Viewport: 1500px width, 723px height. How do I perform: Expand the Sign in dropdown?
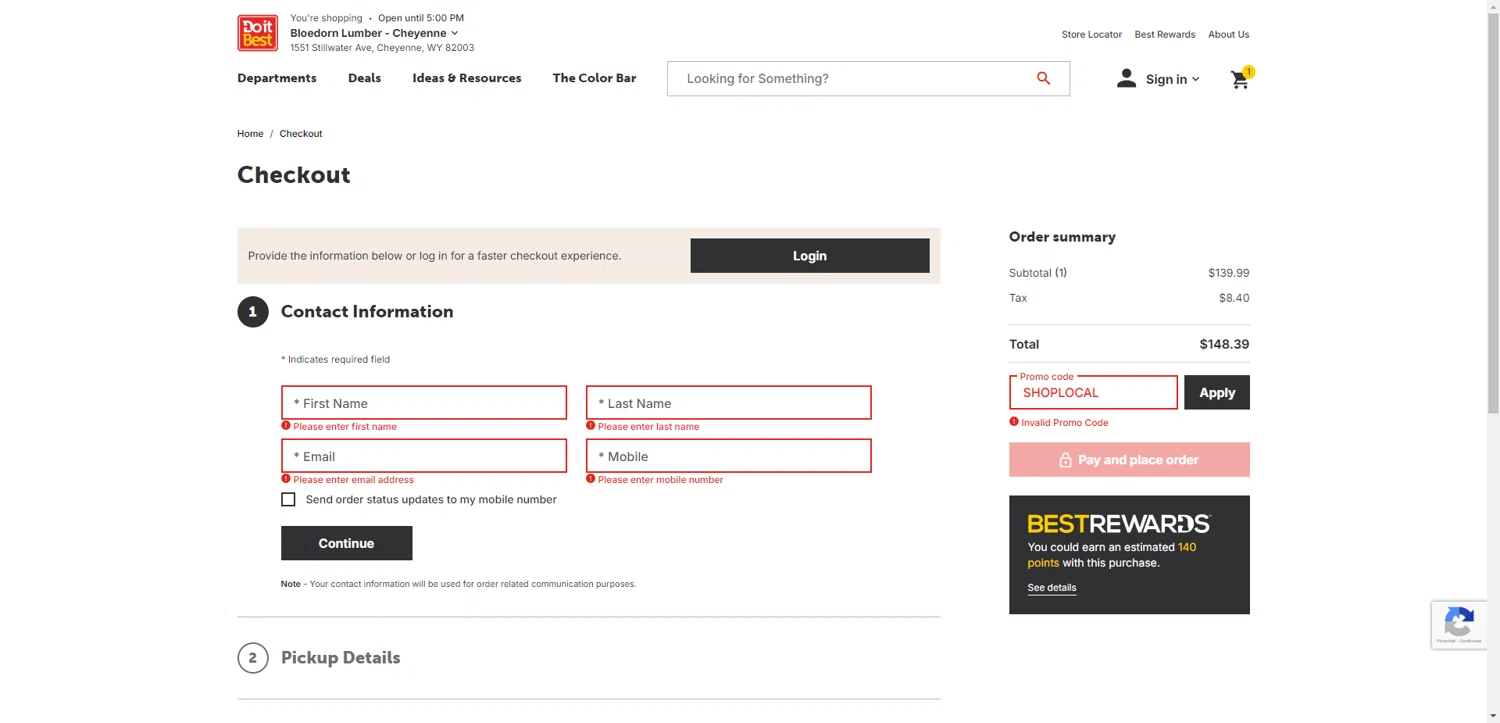click(1172, 79)
